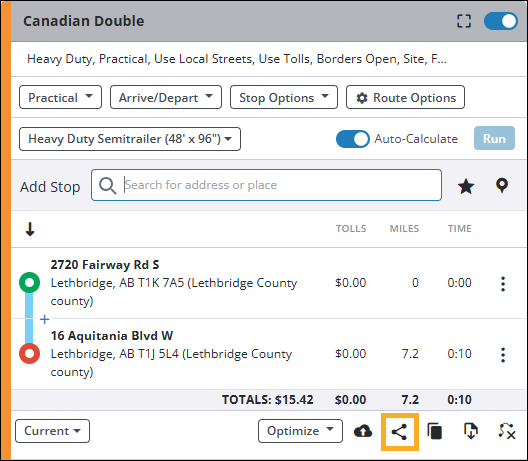
Task: Expand route card with fullscreen icon
Action: [464, 21]
